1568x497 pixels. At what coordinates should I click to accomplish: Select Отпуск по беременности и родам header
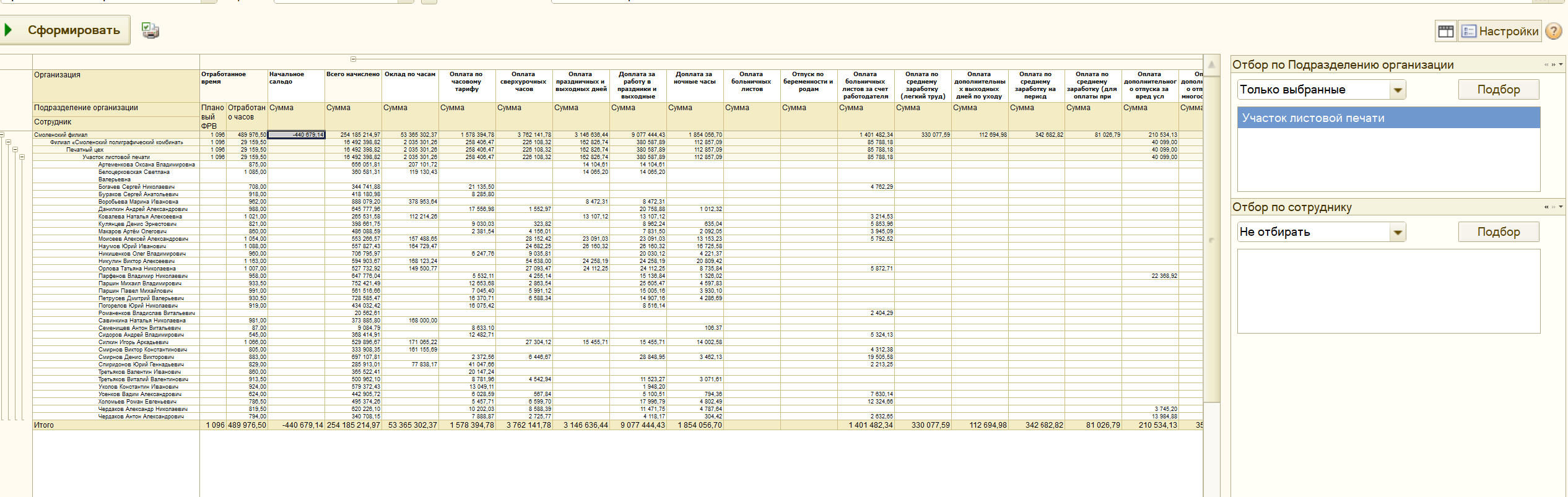[809, 86]
